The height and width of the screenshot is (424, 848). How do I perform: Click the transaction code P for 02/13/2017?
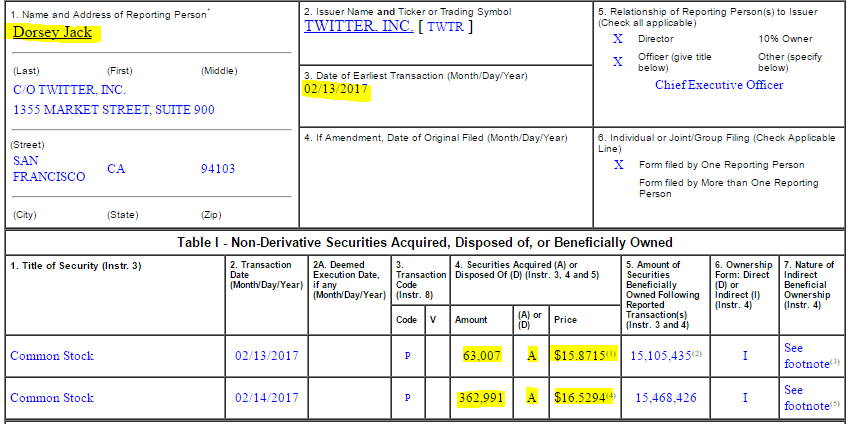tap(407, 356)
